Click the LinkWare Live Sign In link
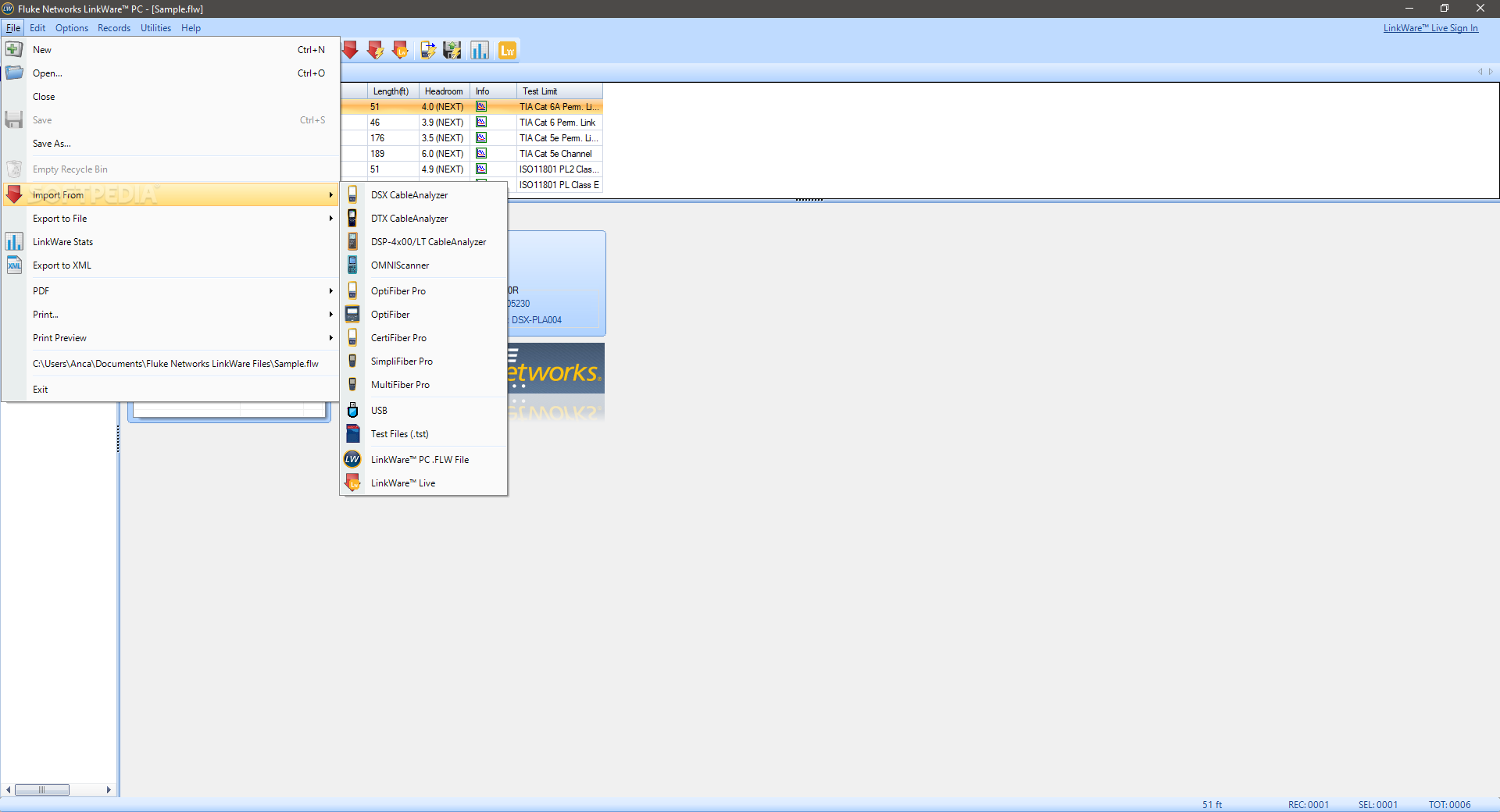1500x812 pixels. click(1430, 28)
